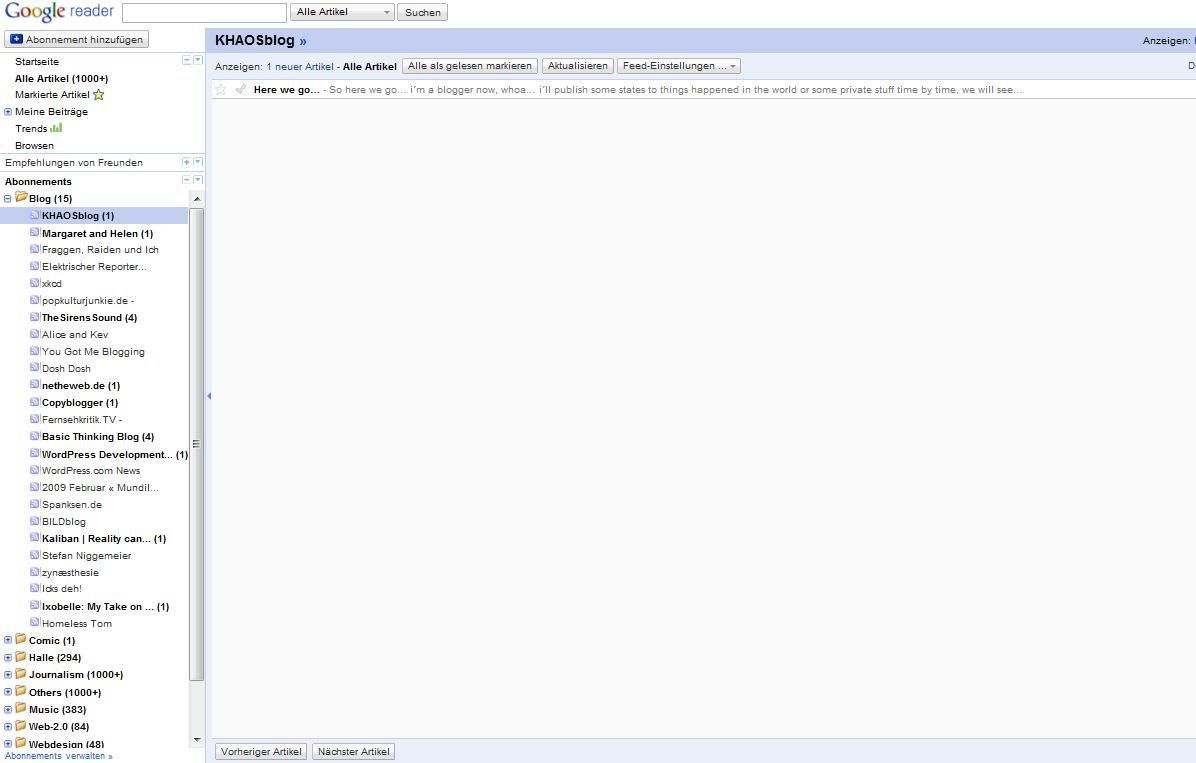The width and height of the screenshot is (1196, 763).
Task: Click star icon beside Markierte Artikel
Action: click(98, 95)
